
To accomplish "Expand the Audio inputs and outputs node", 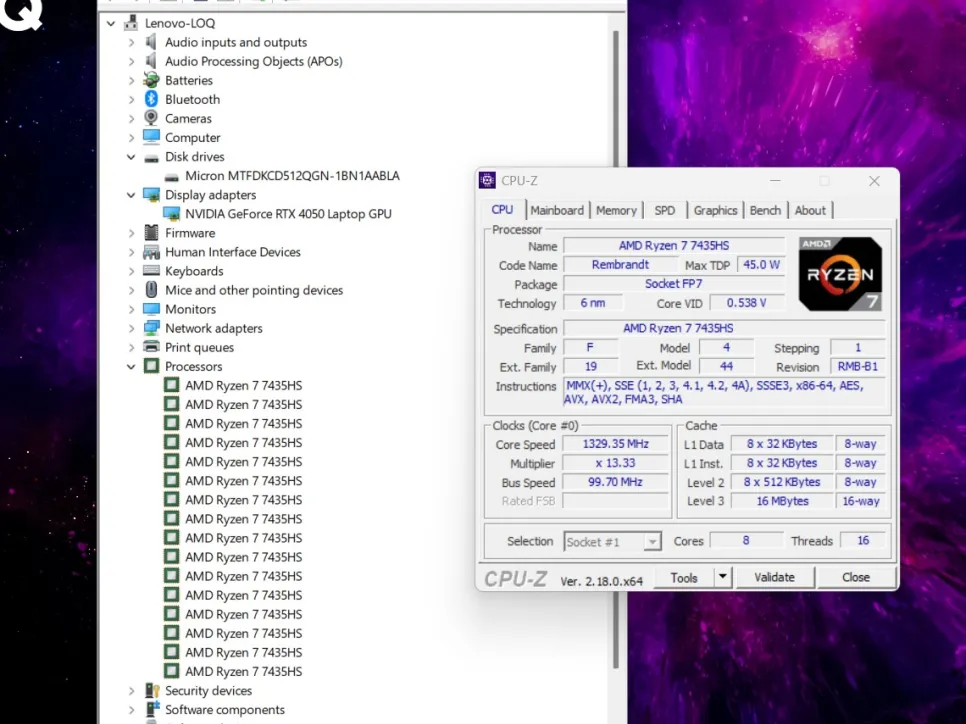I will pos(131,42).
